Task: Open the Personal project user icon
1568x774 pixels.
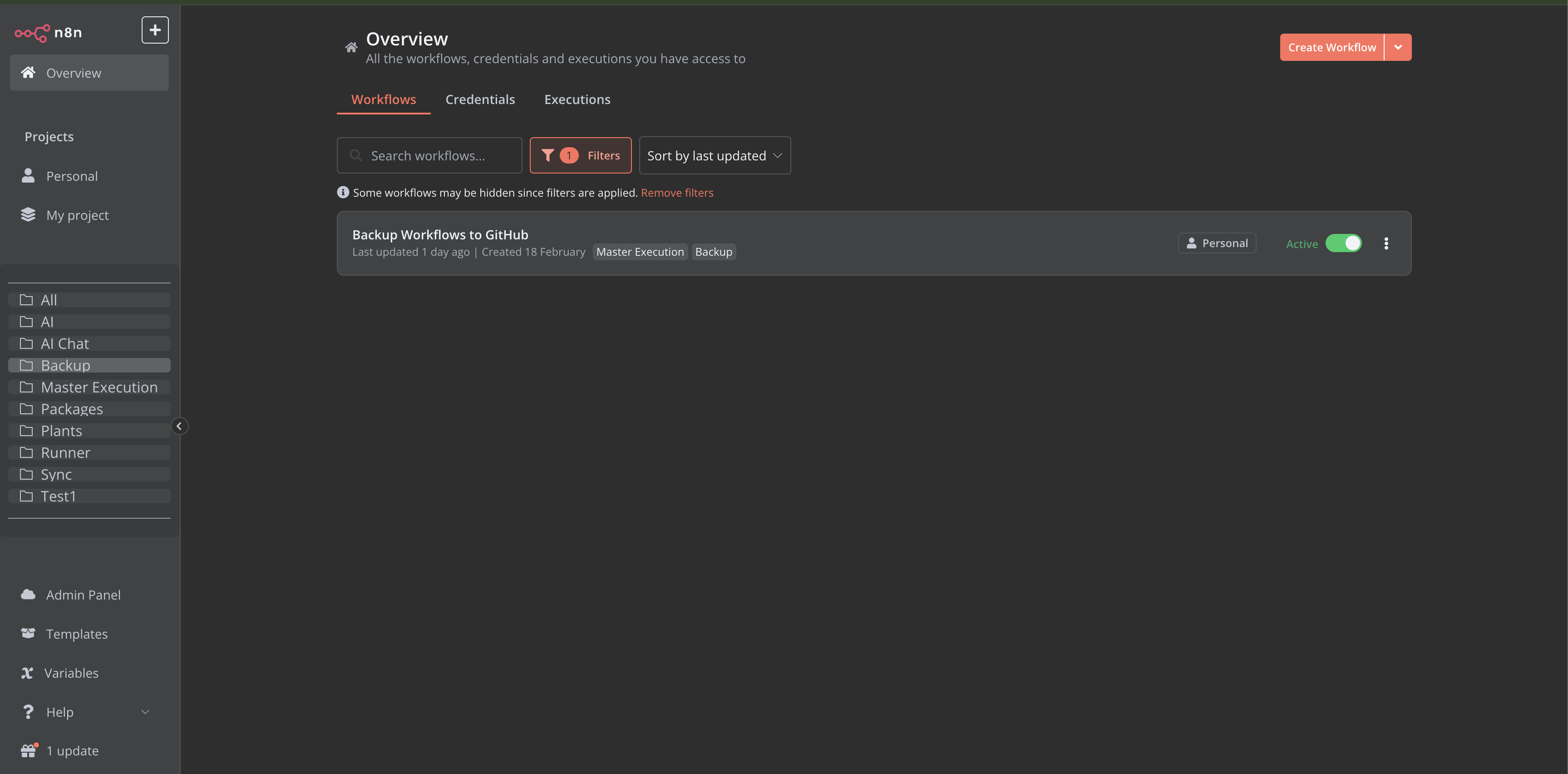Action: pyautogui.click(x=27, y=175)
